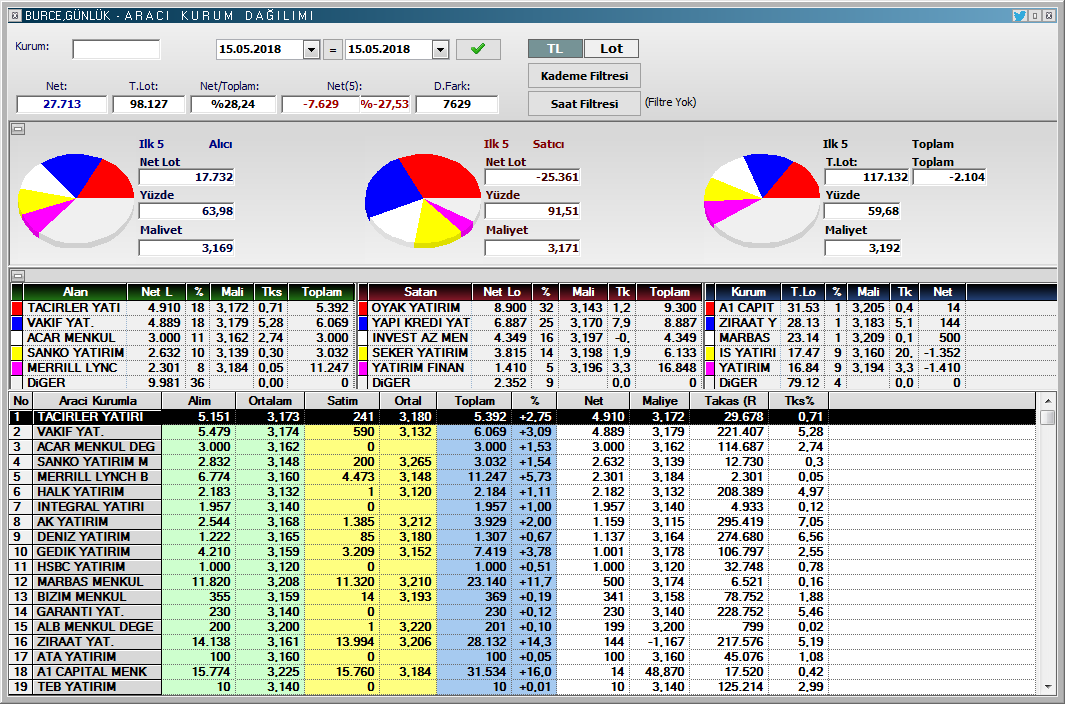Select row ZIRAAT YAT. in main table

(523, 641)
